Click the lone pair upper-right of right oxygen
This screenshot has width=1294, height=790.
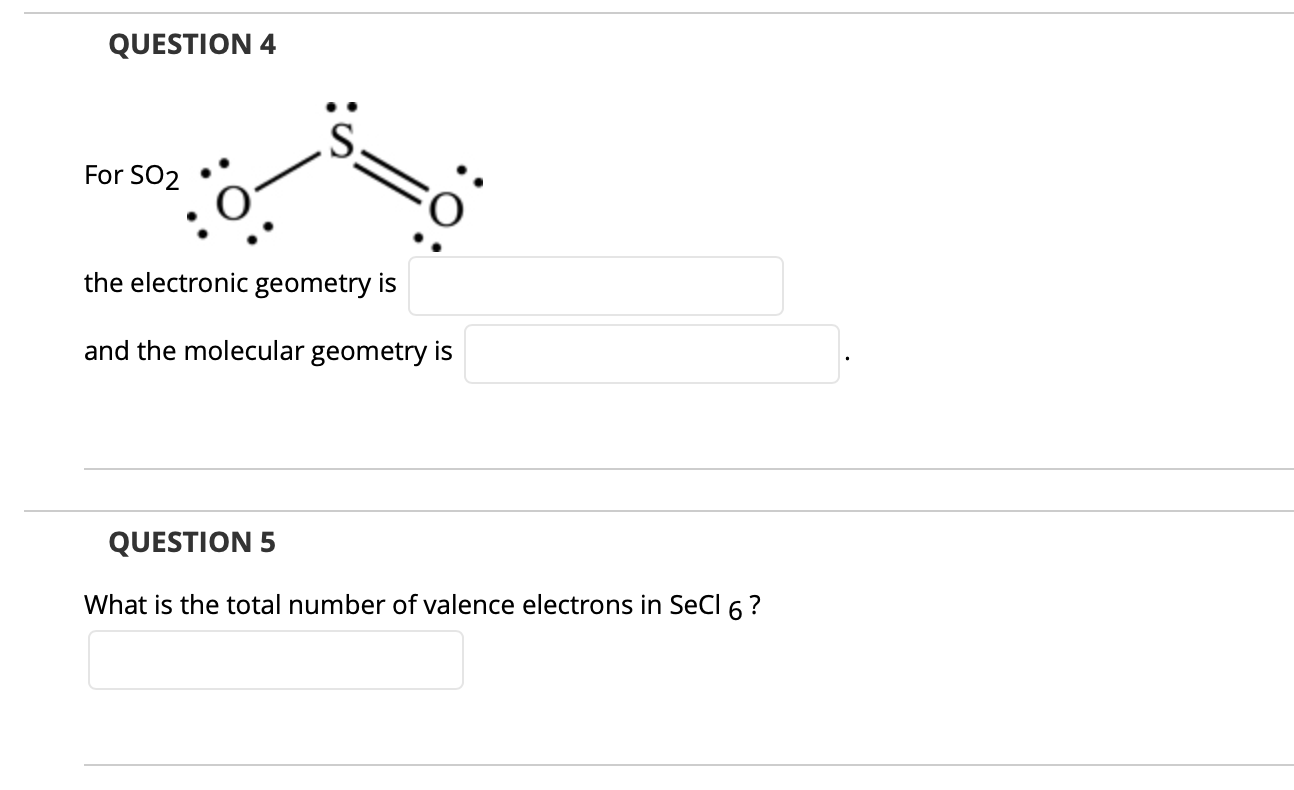[470, 175]
